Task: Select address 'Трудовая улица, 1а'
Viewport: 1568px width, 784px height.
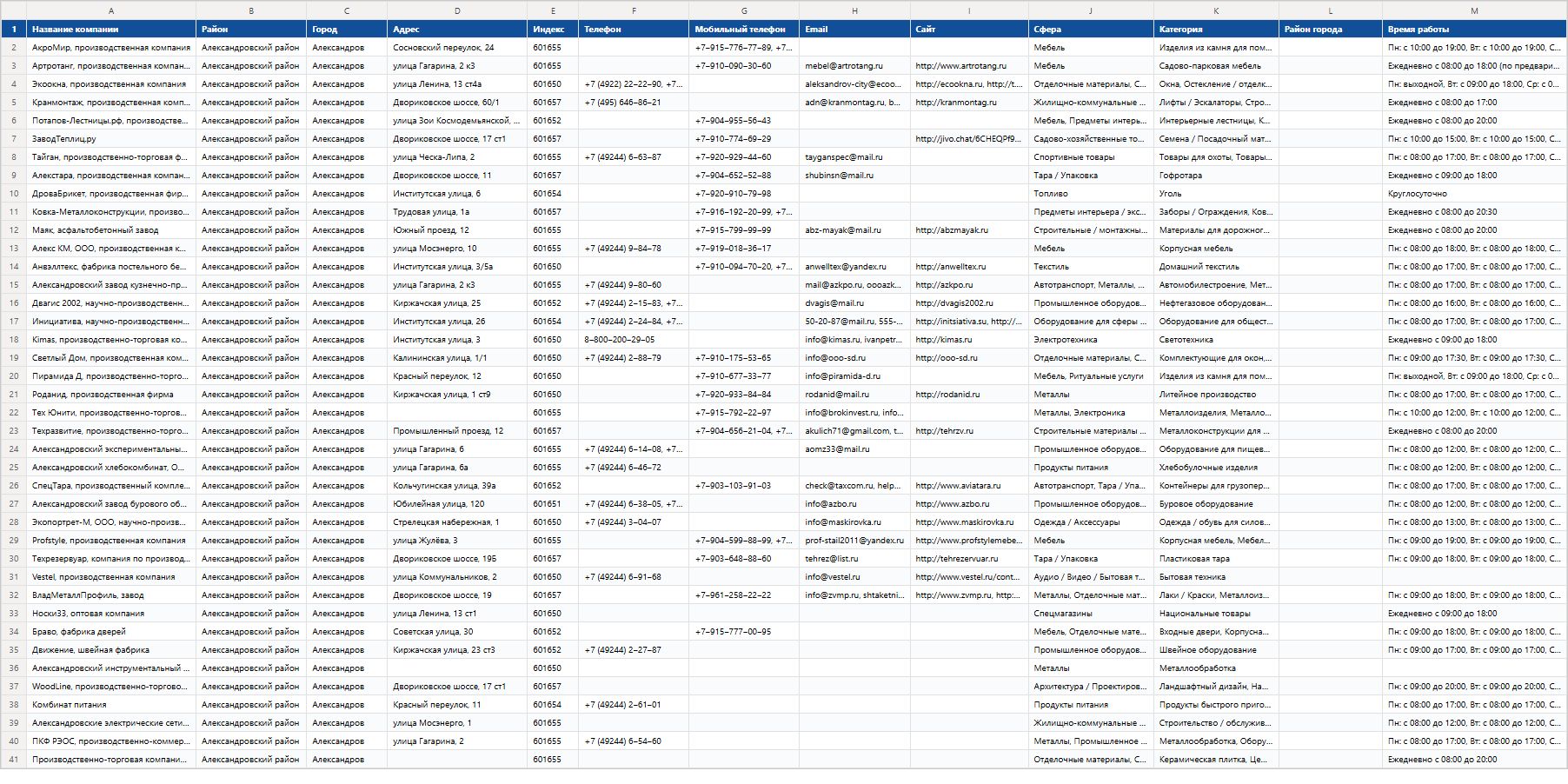Action: tap(457, 211)
